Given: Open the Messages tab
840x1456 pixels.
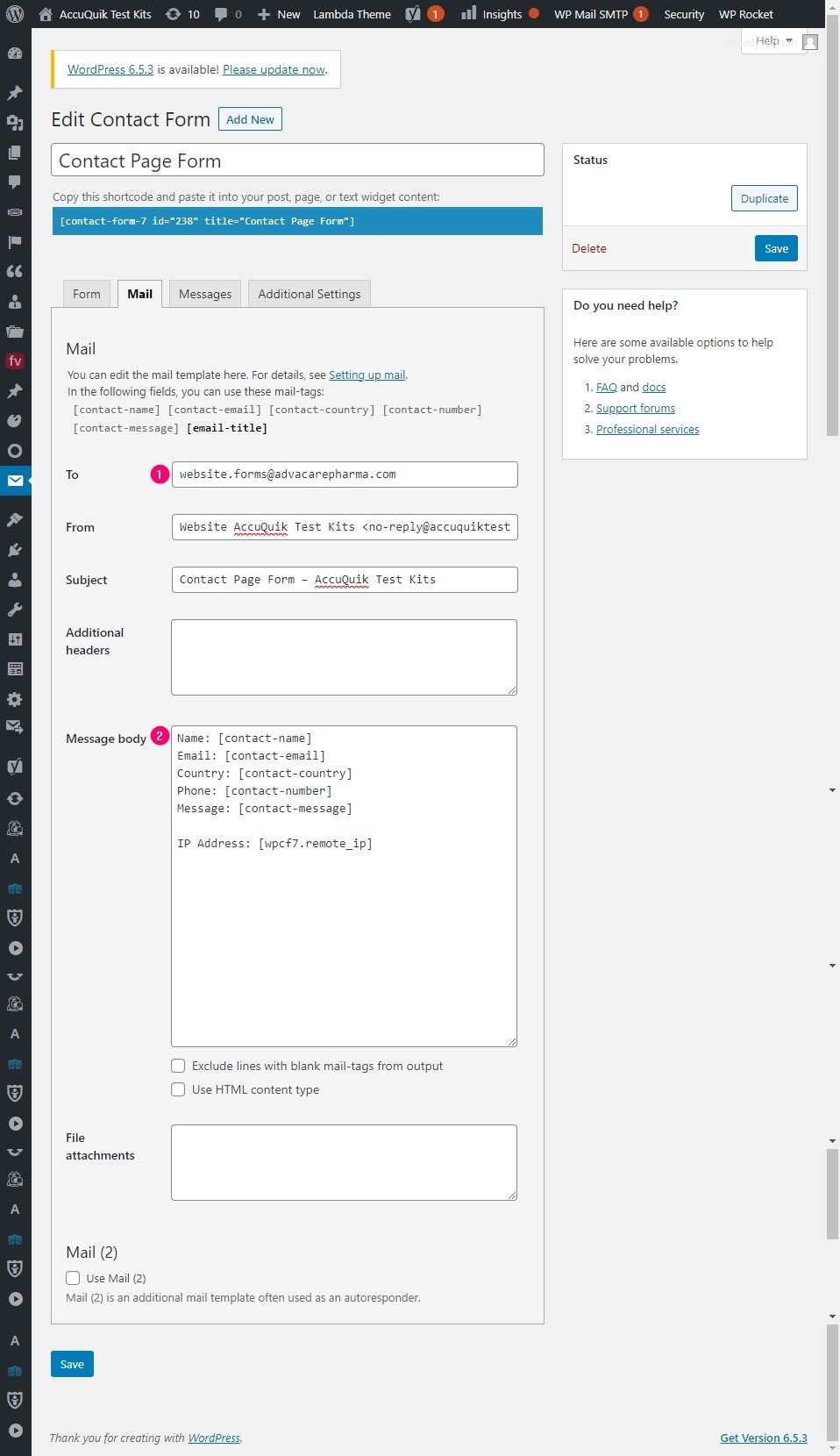Looking at the screenshot, I should tap(205, 294).
